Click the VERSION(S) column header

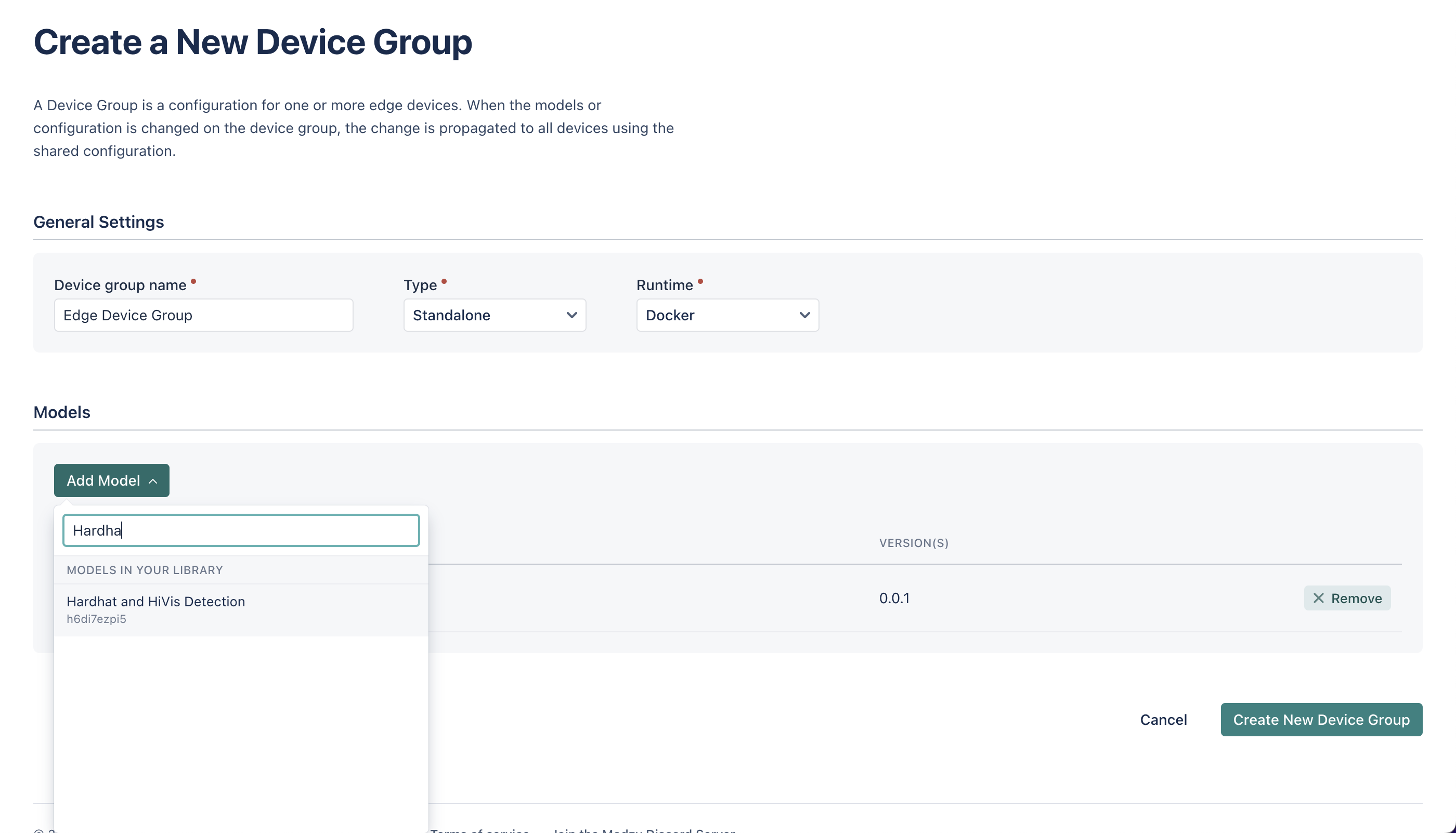[x=913, y=543]
